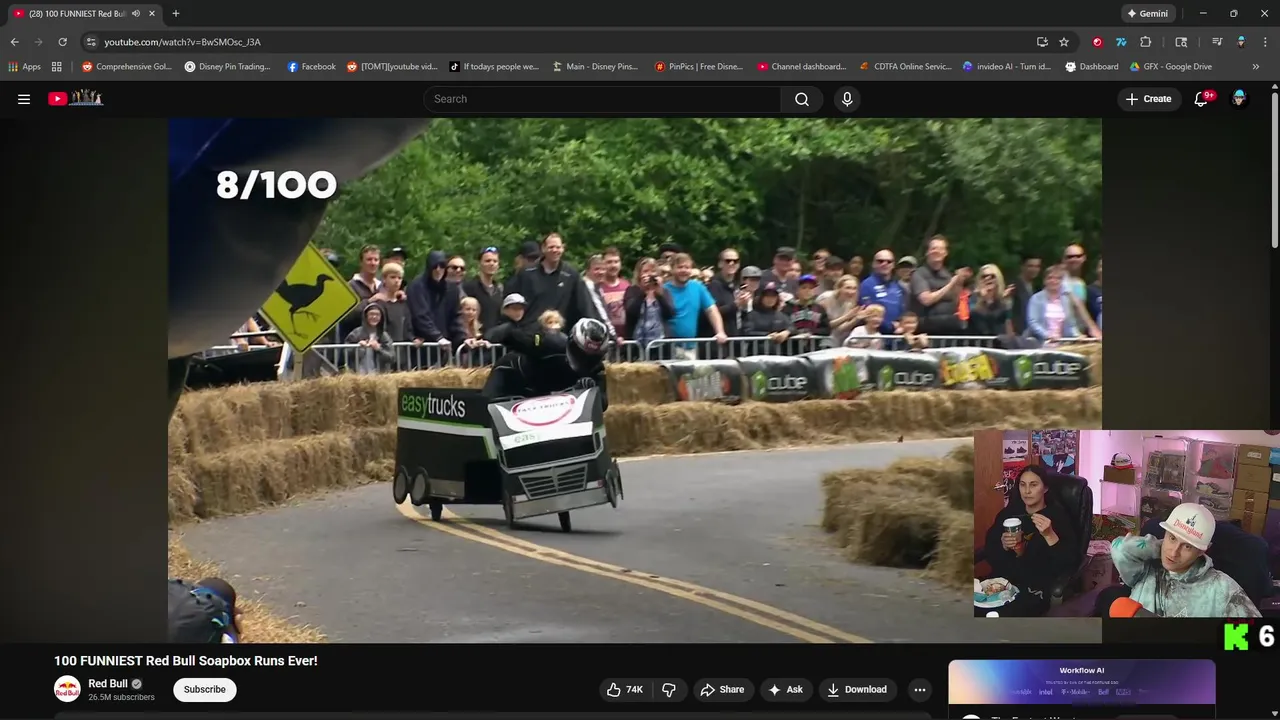Click the 26.5M subscribers text
Screen dimensions: 1280x720
(121, 697)
